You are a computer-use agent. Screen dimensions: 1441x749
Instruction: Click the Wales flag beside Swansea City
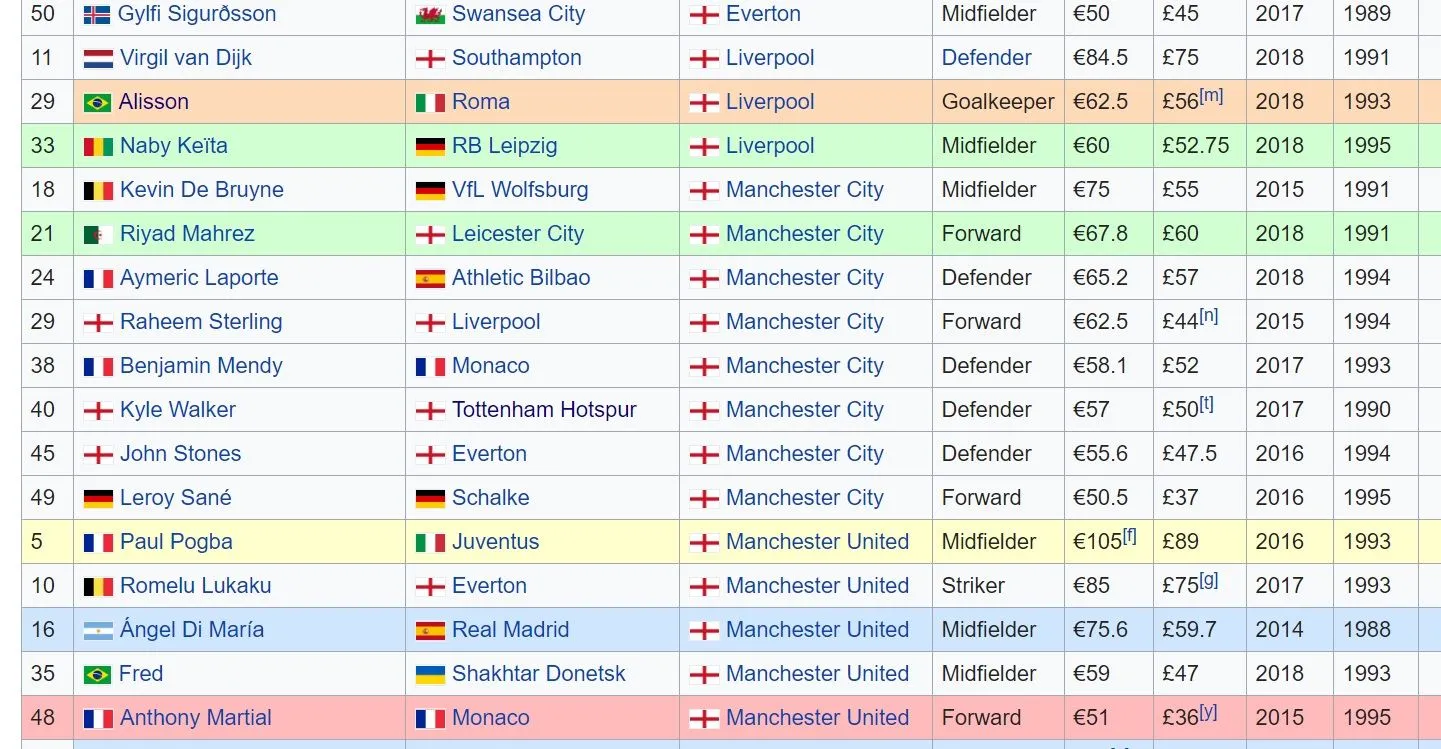(x=430, y=15)
